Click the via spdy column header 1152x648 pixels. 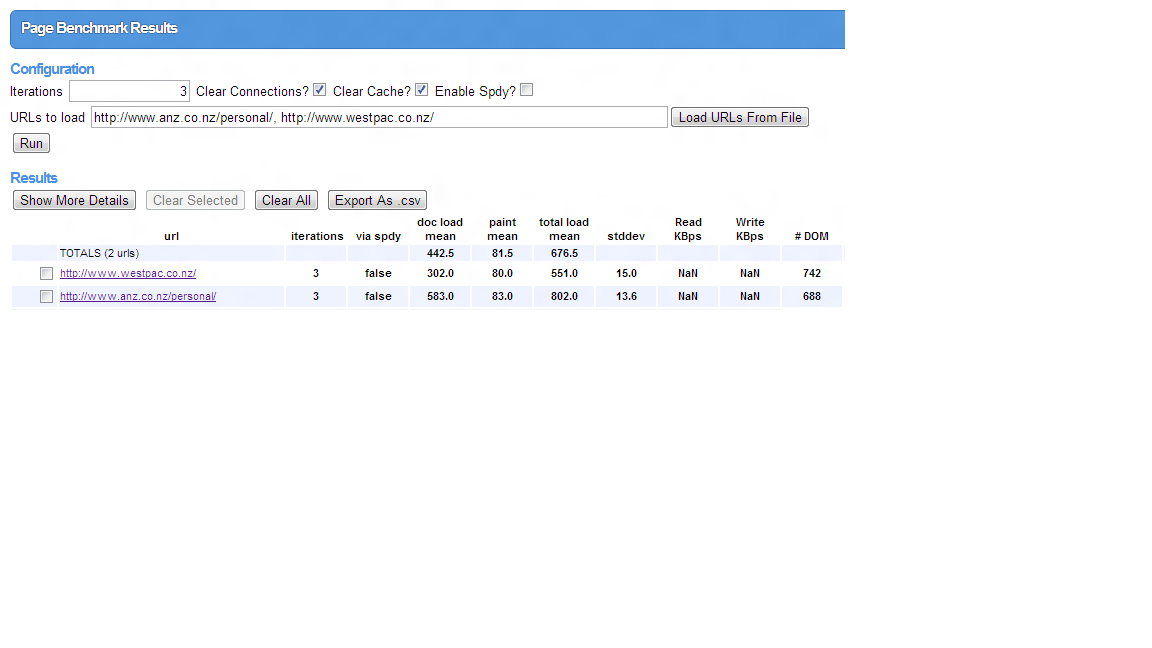[378, 237]
